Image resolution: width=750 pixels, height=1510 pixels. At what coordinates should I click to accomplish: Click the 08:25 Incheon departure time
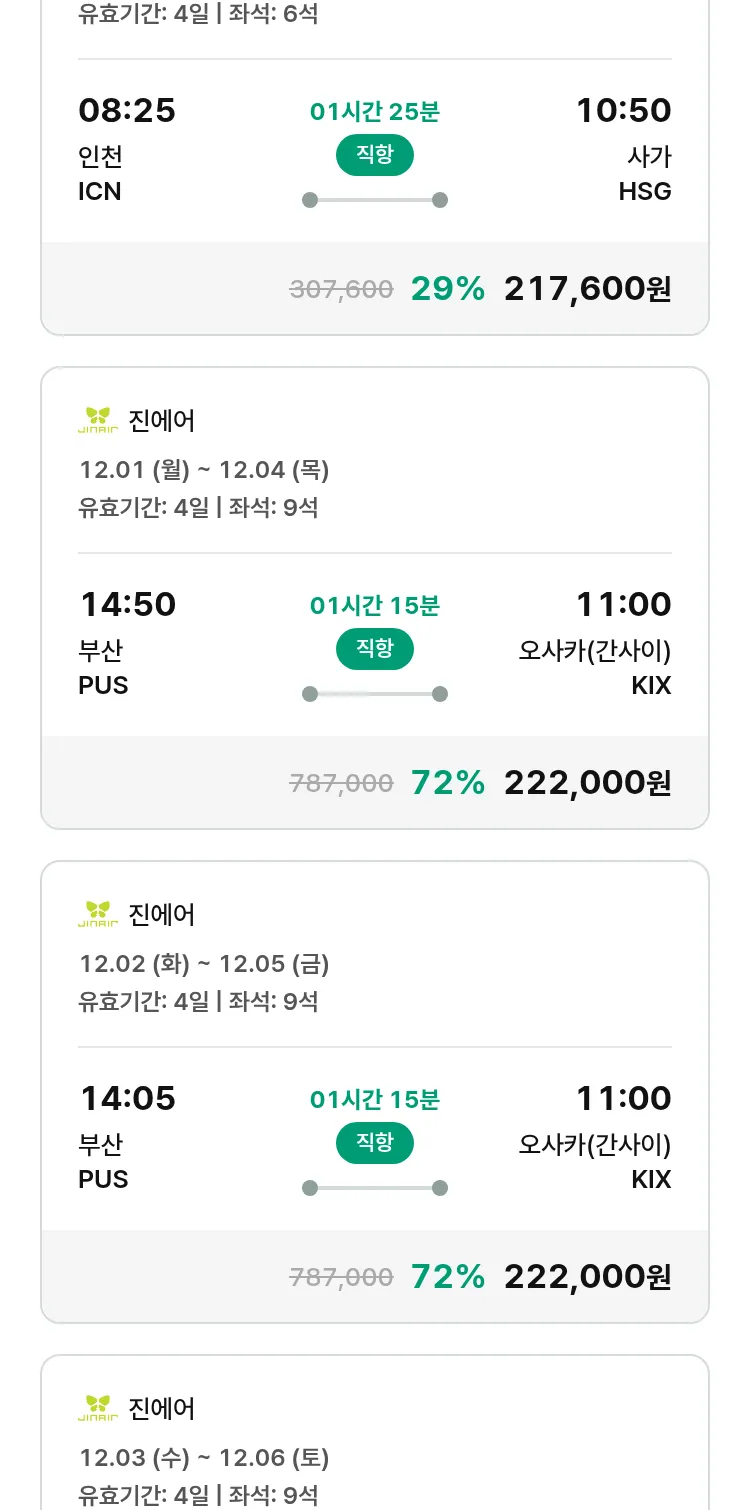(127, 110)
